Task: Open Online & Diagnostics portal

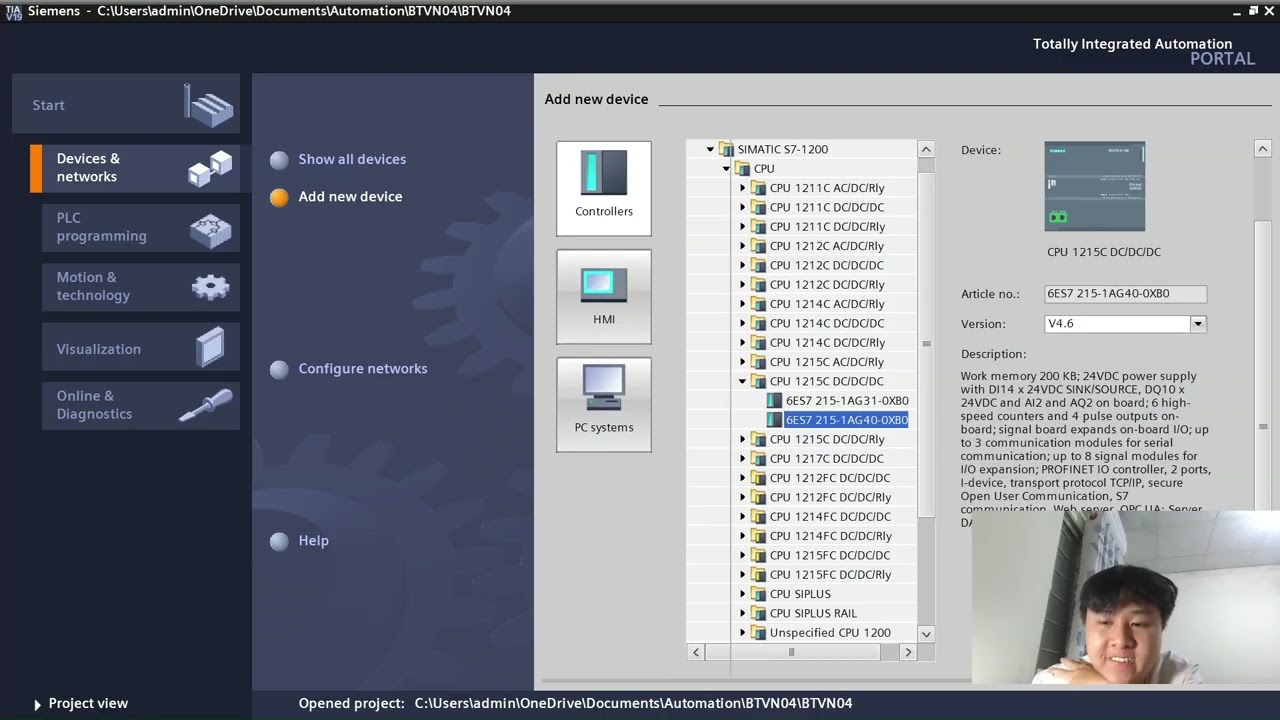Action: [x=141, y=405]
